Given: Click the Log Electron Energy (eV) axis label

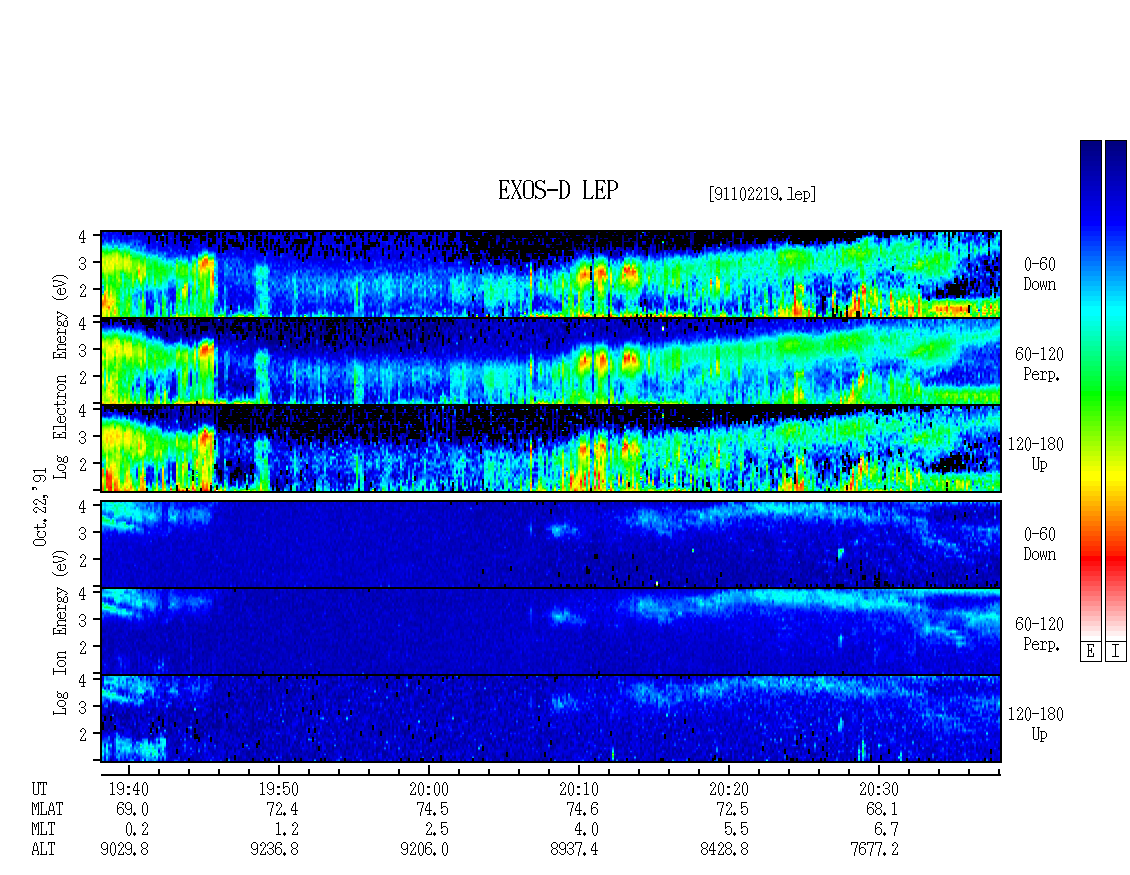Looking at the screenshot, I should [61, 376].
